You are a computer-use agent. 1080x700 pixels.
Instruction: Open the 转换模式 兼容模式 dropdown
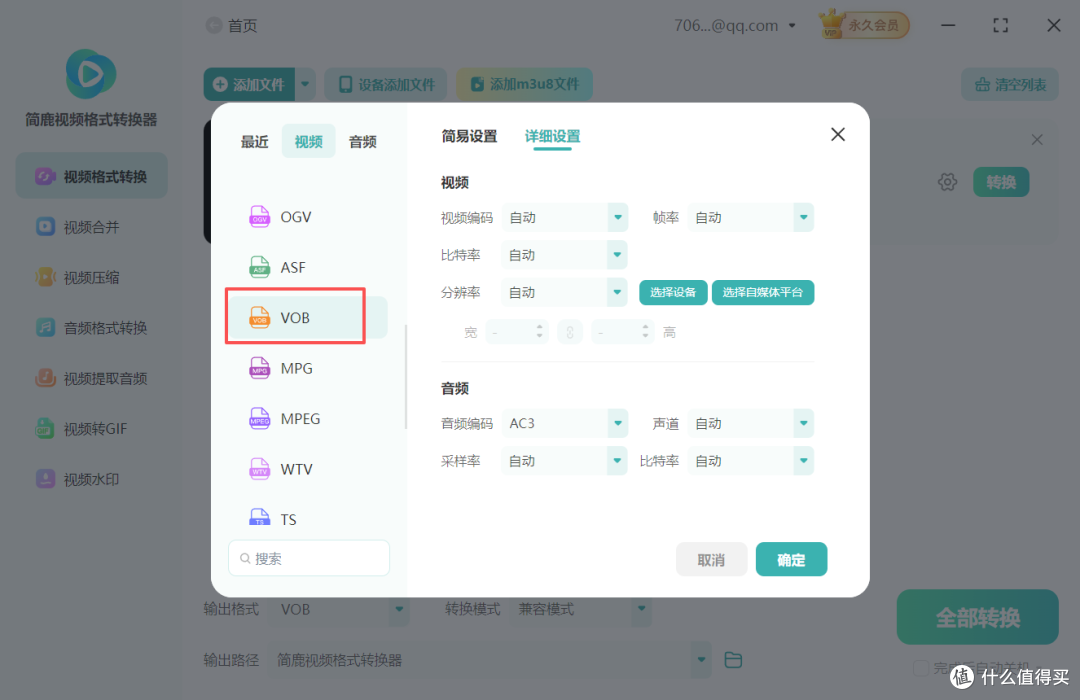pyautogui.click(x=580, y=609)
